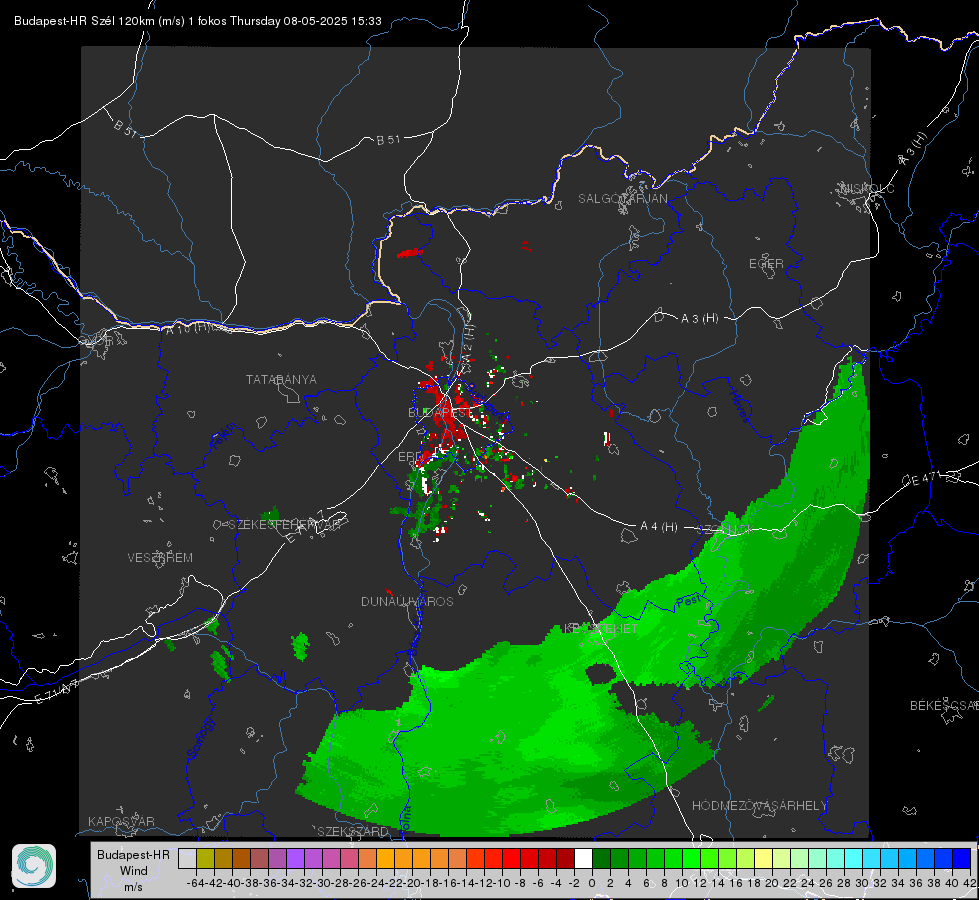Click the BUDAPEST city label
Viewport: 979px width, 900px height.
click(440, 413)
